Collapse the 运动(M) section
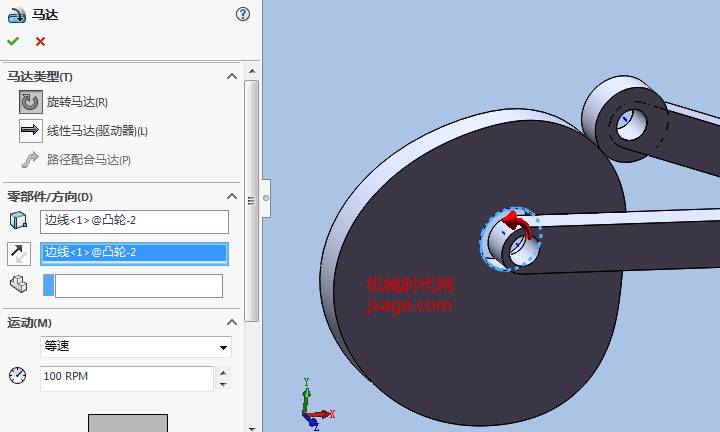720x432 pixels. tap(232, 322)
